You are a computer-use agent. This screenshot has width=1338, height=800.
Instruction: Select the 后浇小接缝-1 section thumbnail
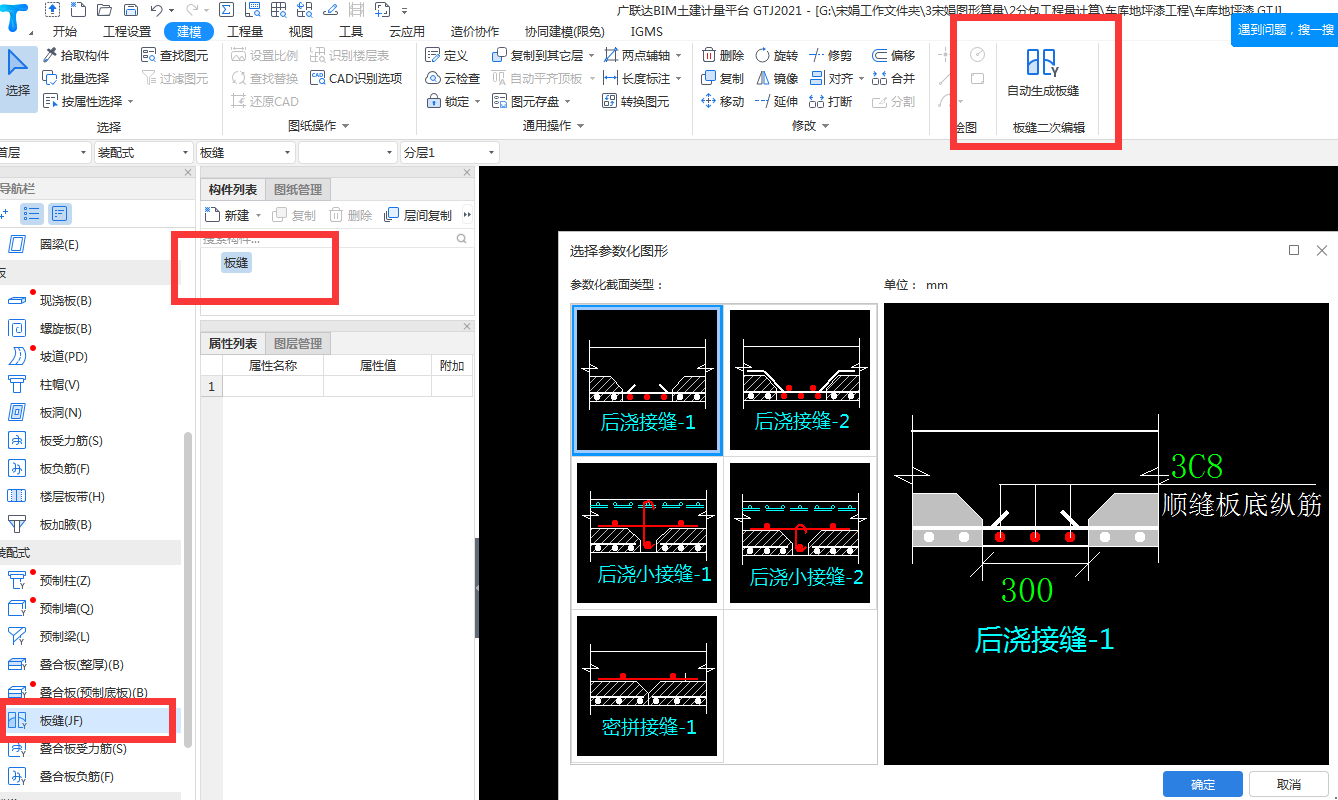click(647, 533)
